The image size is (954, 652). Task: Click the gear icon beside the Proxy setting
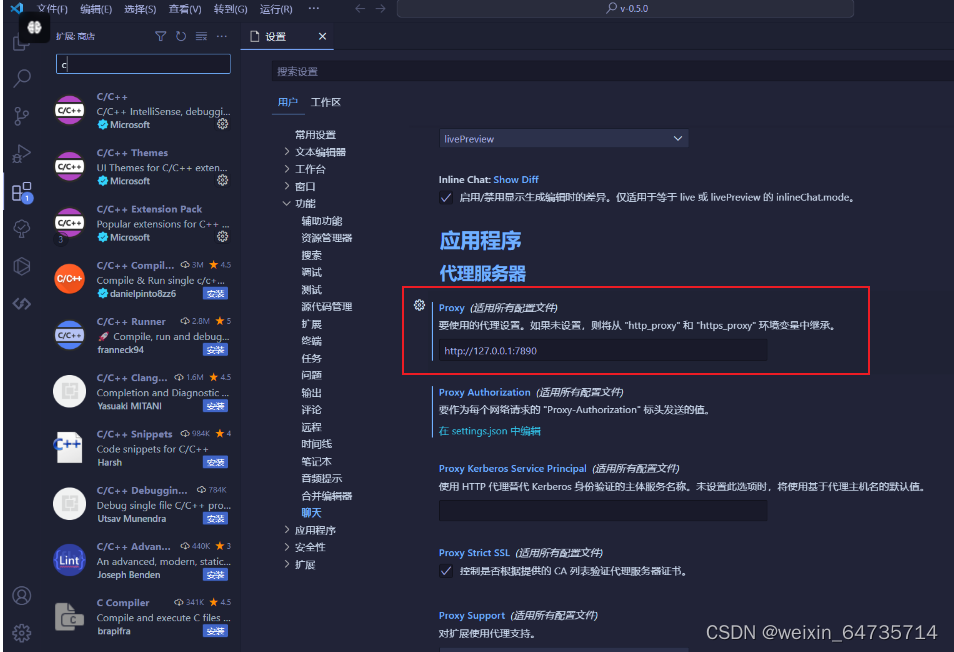point(419,305)
